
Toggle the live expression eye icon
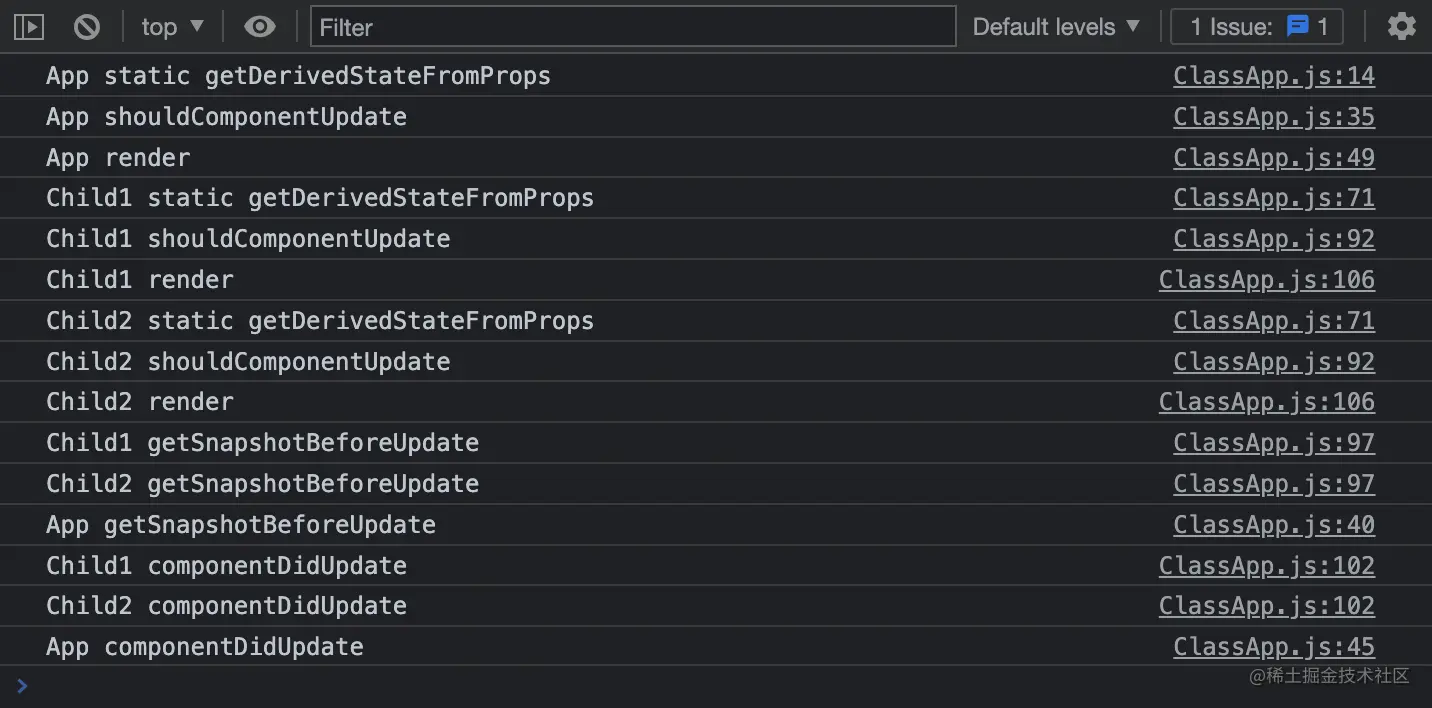pos(260,27)
